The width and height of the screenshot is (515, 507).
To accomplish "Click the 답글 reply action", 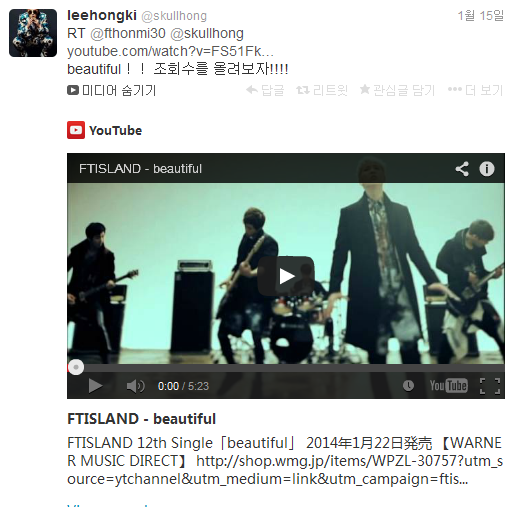I will pyautogui.click(x=265, y=90).
